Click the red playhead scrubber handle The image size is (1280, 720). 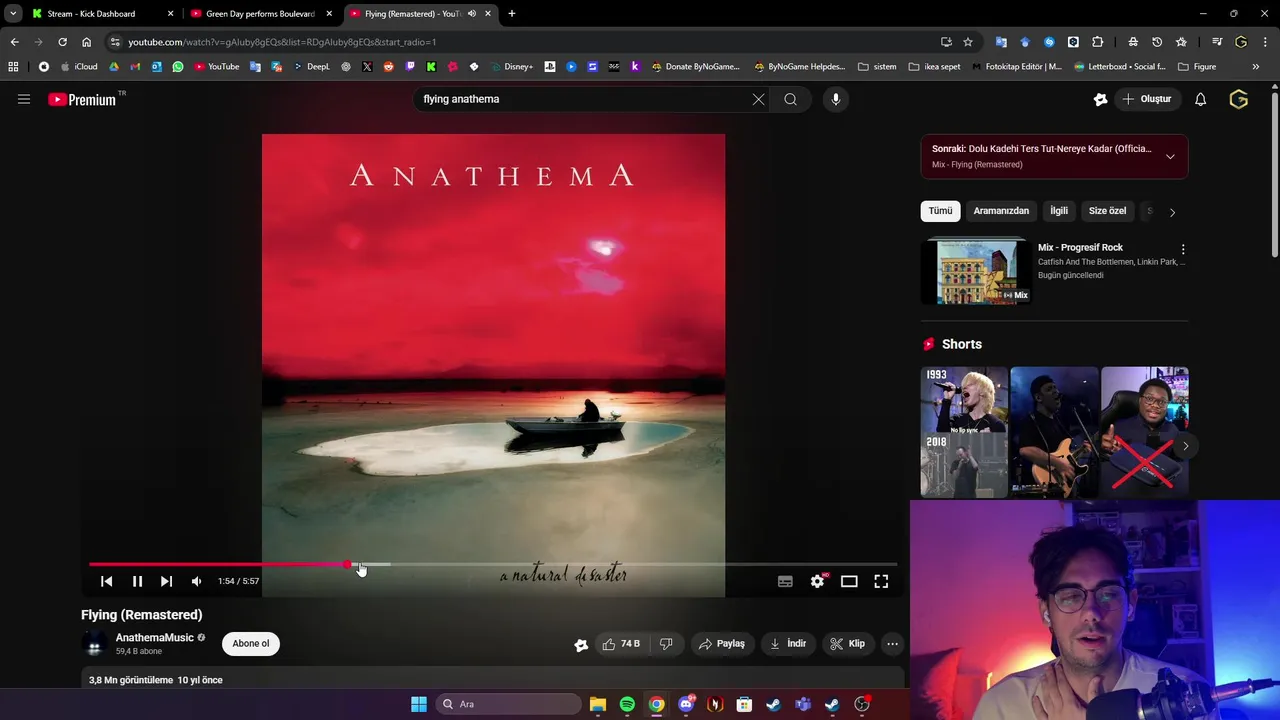coord(347,565)
